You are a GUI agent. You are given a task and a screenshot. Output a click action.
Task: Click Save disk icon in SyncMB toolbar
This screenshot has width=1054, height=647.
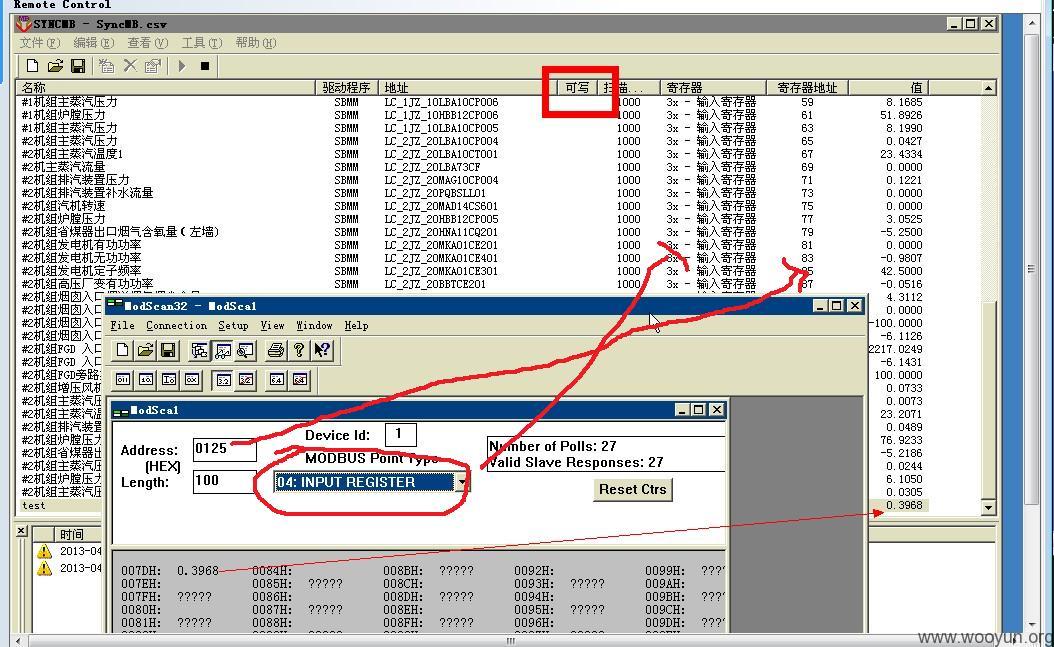tap(78, 66)
